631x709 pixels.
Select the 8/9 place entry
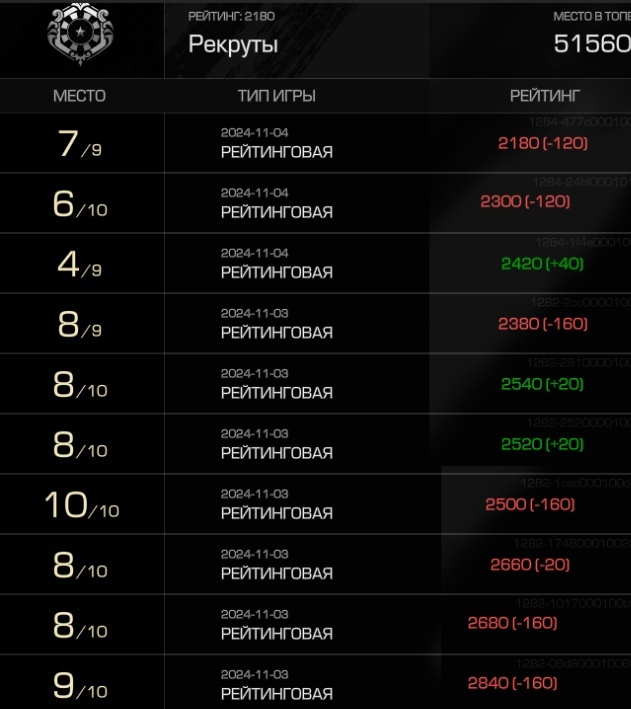(80, 324)
